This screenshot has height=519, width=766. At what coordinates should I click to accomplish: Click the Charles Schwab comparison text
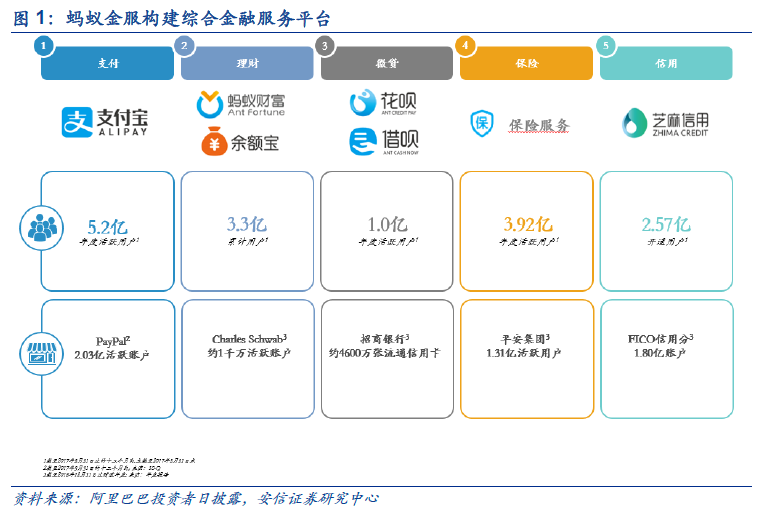(249, 346)
